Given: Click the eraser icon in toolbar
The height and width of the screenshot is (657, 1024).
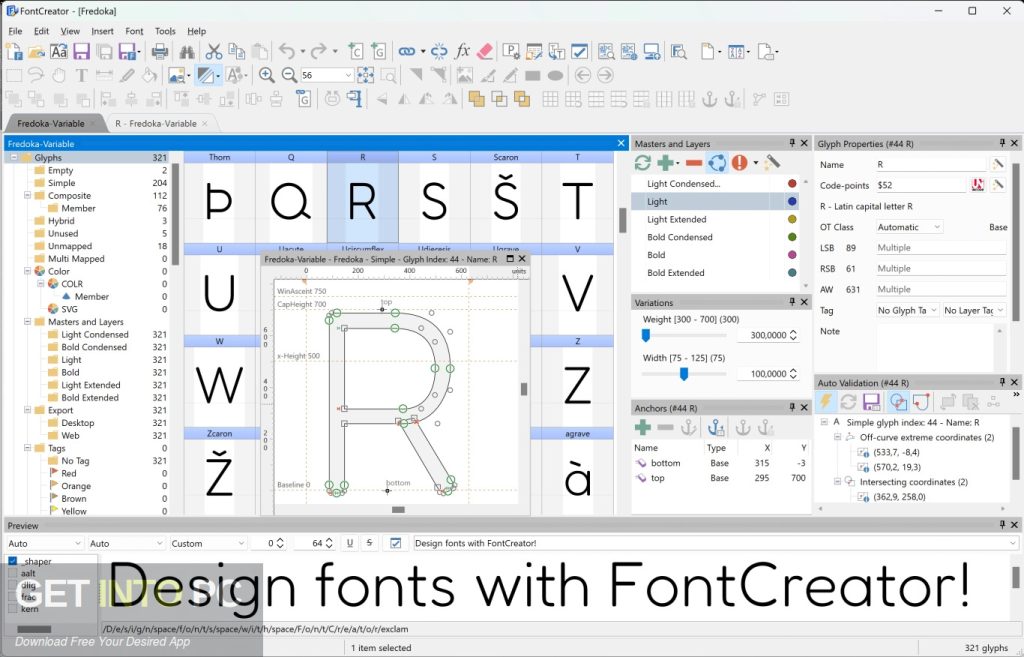Looking at the screenshot, I should tap(485, 52).
